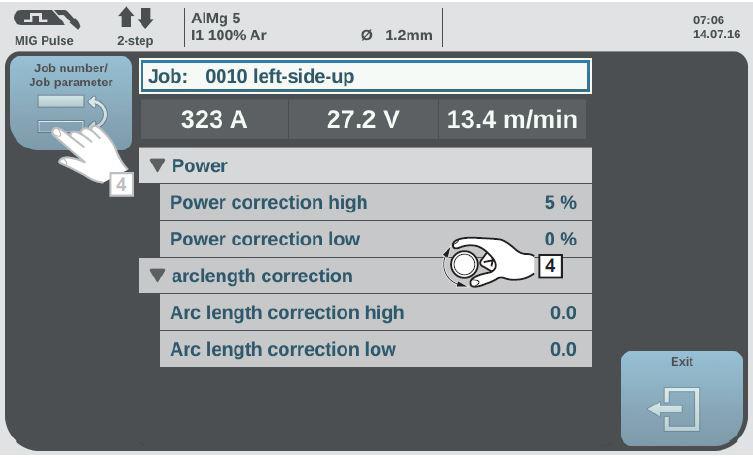This screenshot has width=753, height=458.
Task: Tap the MIG Pulse welding torch icon
Action: [47, 20]
